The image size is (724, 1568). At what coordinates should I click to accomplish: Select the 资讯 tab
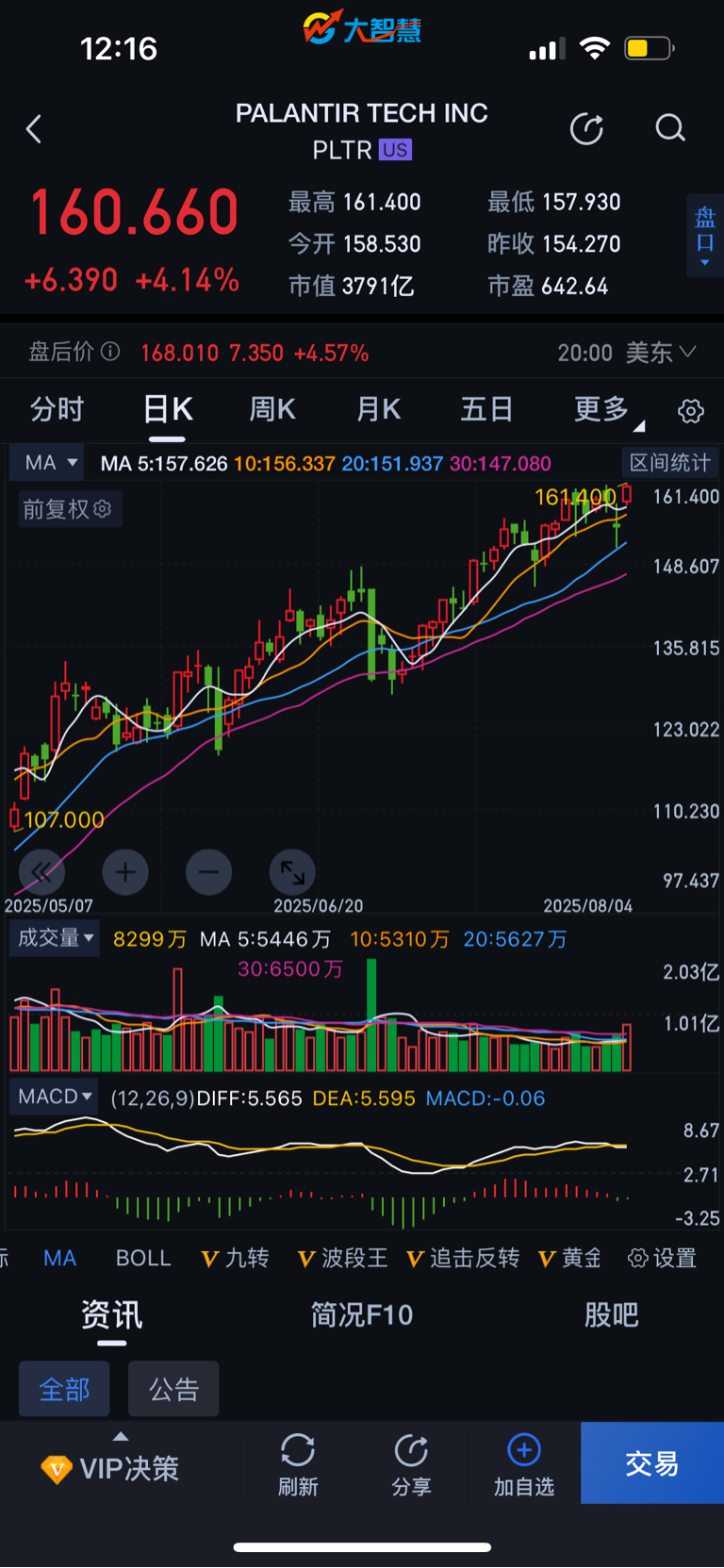tap(111, 1314)
